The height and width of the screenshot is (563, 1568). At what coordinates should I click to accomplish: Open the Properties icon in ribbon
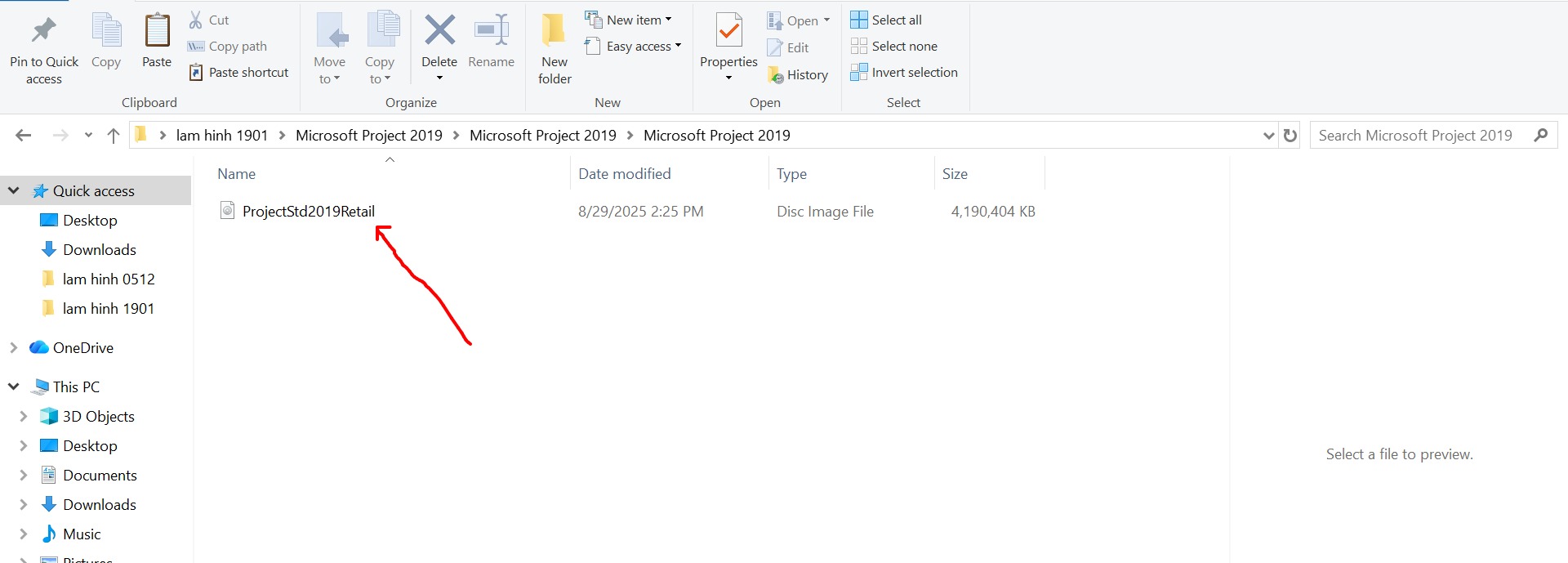728,32
